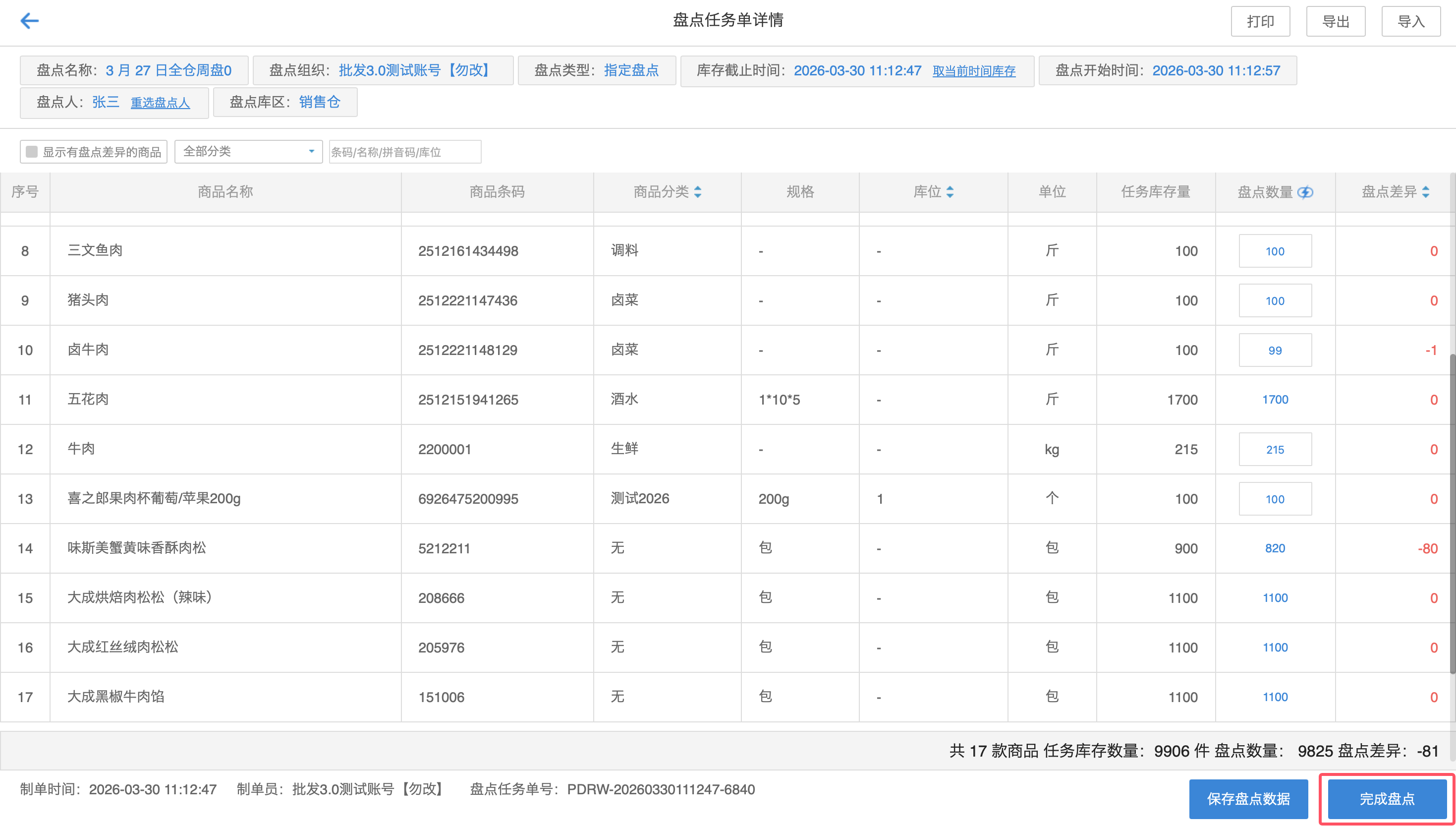
Task: Click the 导入 button
Action: tap(1410, 22)
